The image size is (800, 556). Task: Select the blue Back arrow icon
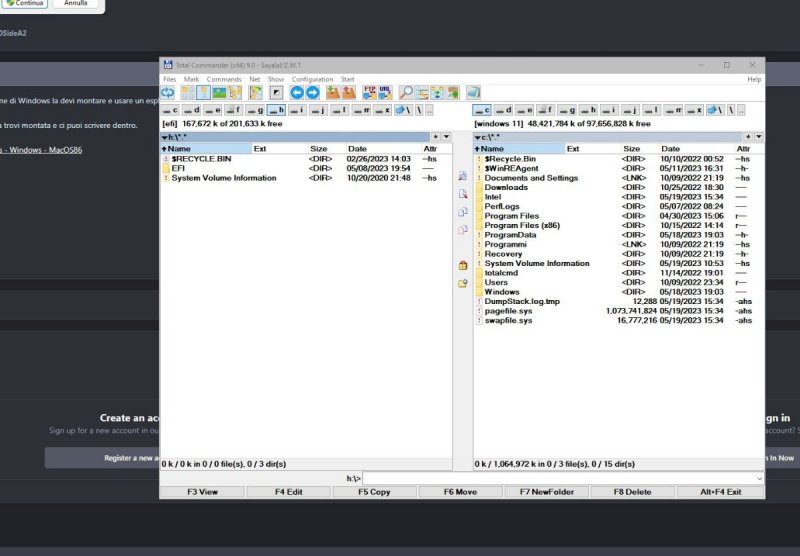point(296,93)
